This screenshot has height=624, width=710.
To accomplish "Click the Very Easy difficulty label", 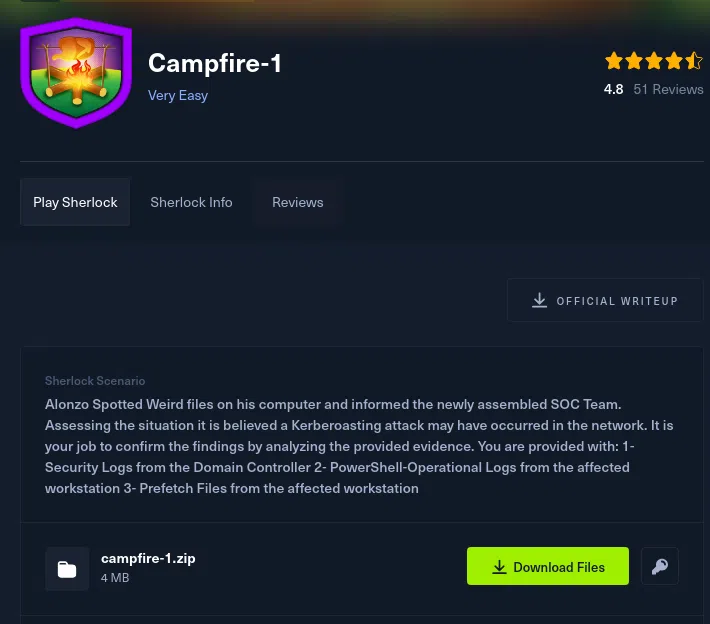I will click(178, 96).
